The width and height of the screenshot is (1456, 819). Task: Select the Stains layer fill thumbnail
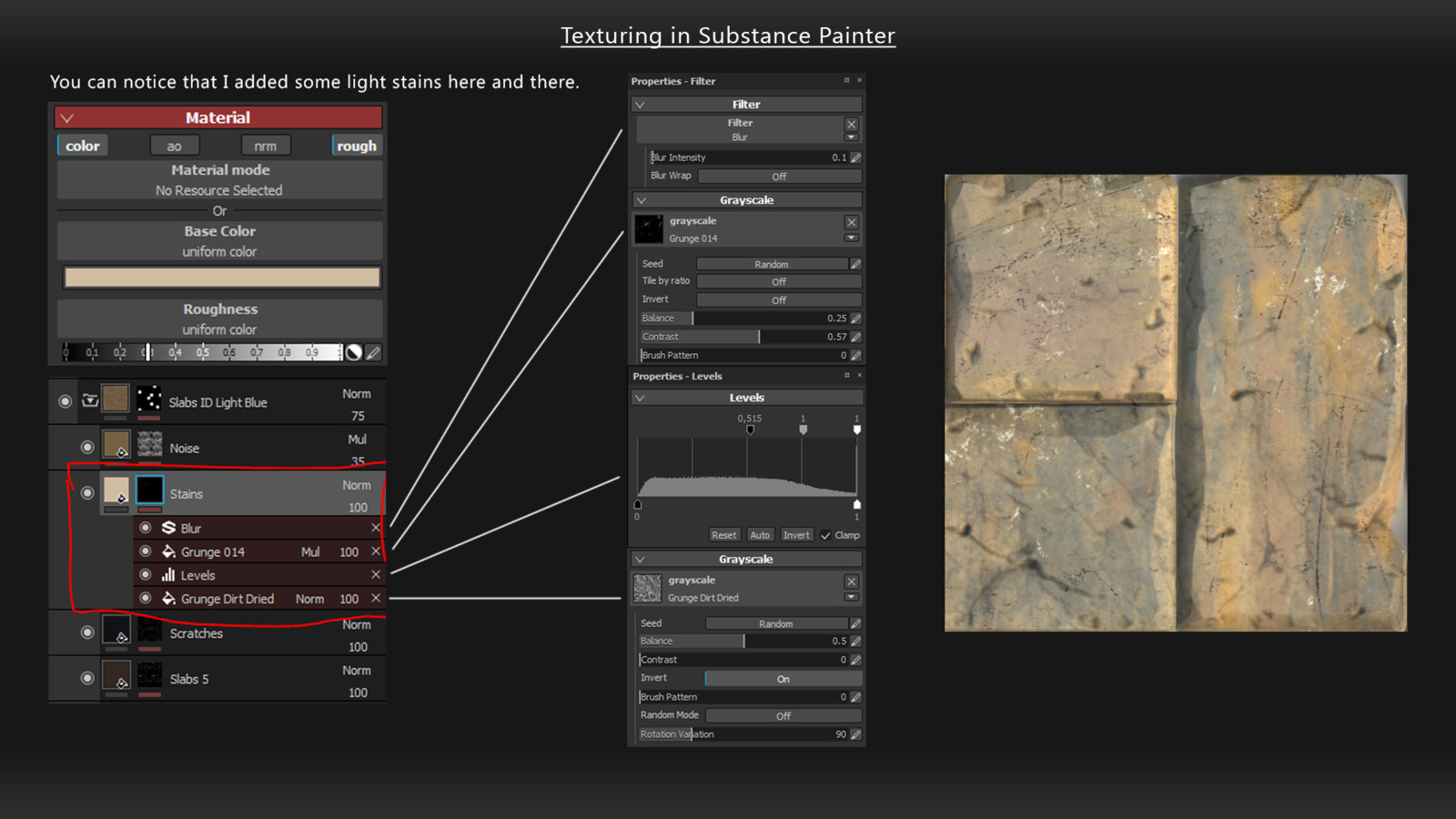click(116, 490)
